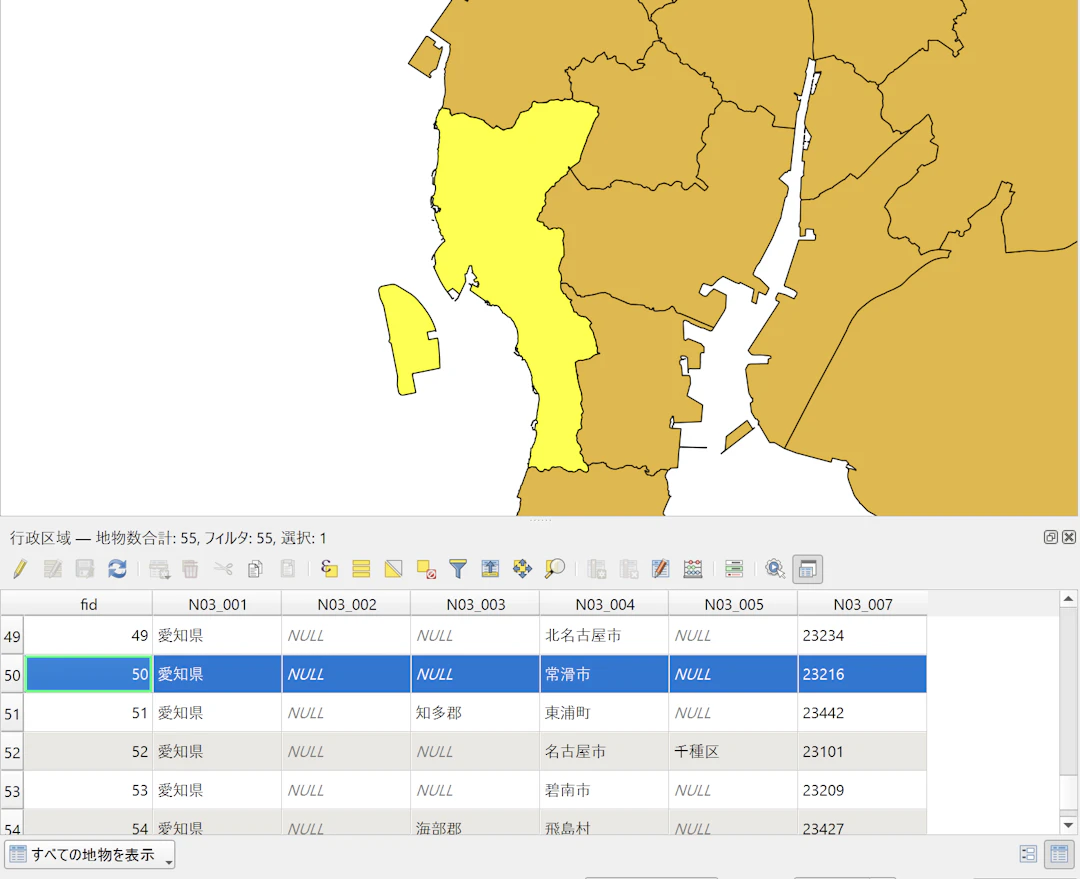Toggle editing mode with the pencil icon

pos(20,569)
